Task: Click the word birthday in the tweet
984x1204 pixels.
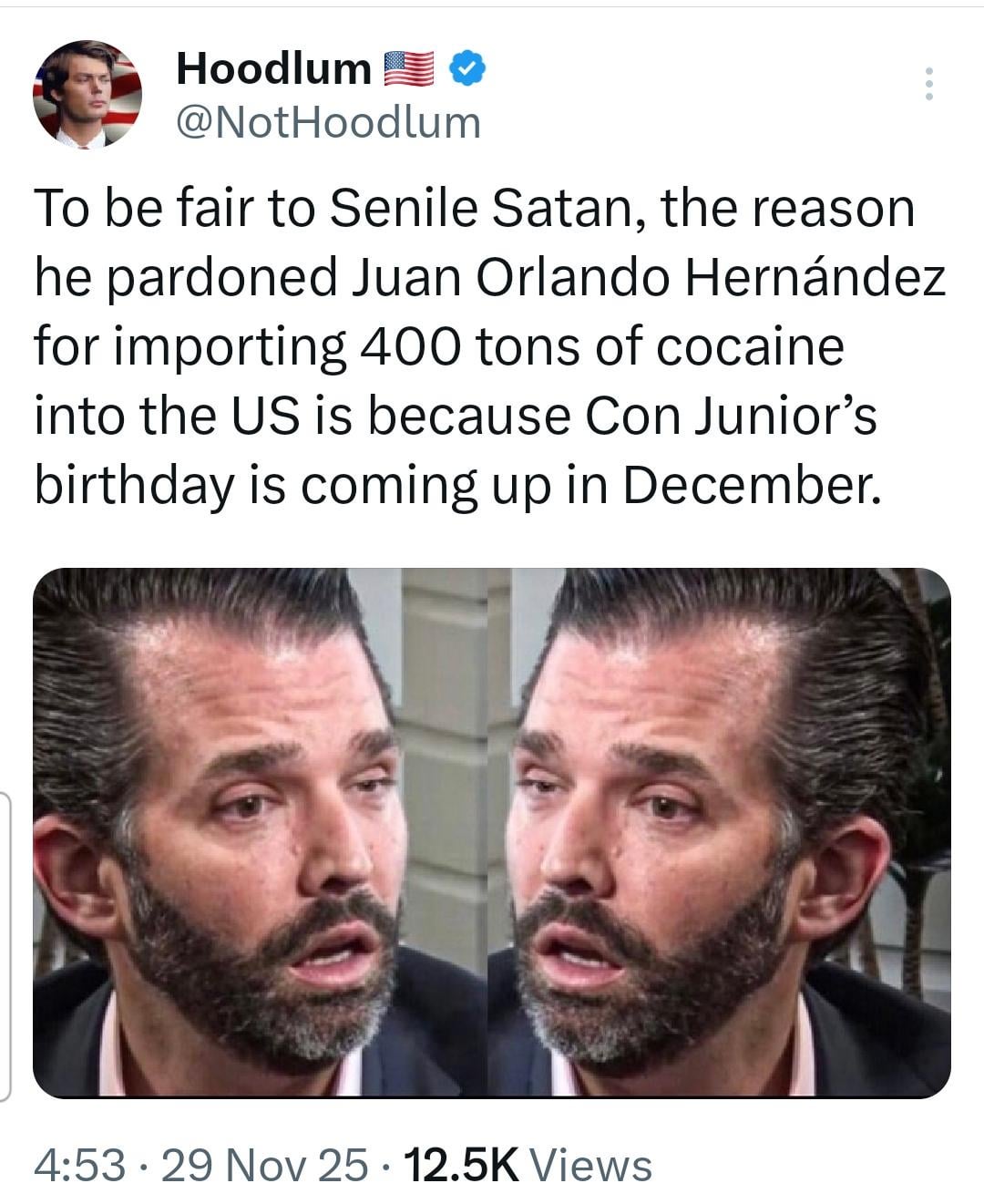Action: tap(135, 485)
